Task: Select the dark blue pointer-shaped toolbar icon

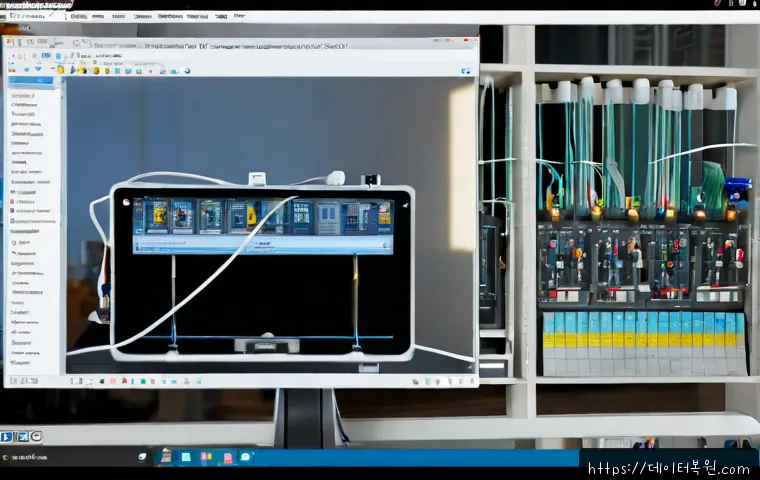Action: [73, 70]
